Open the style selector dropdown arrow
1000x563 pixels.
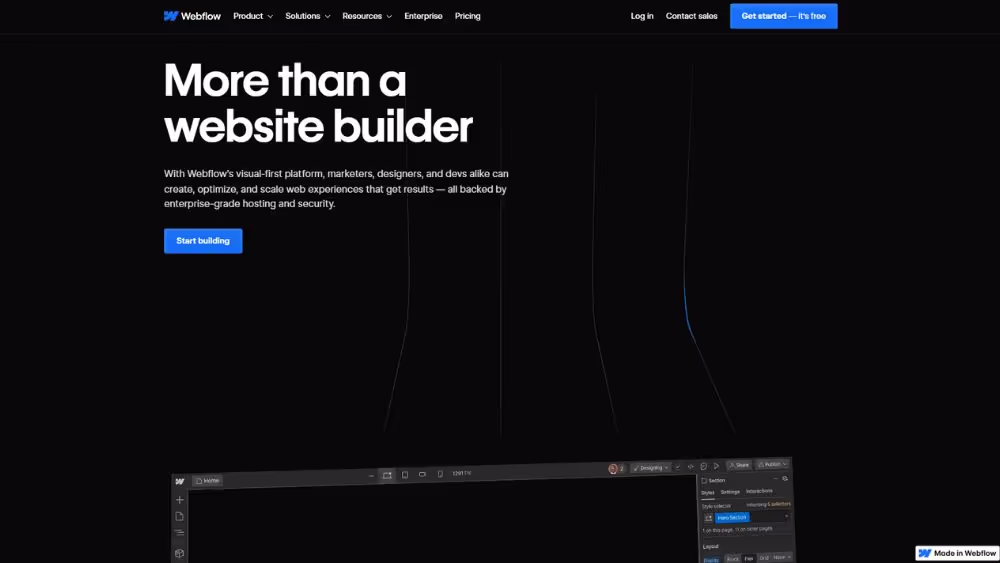786,516
